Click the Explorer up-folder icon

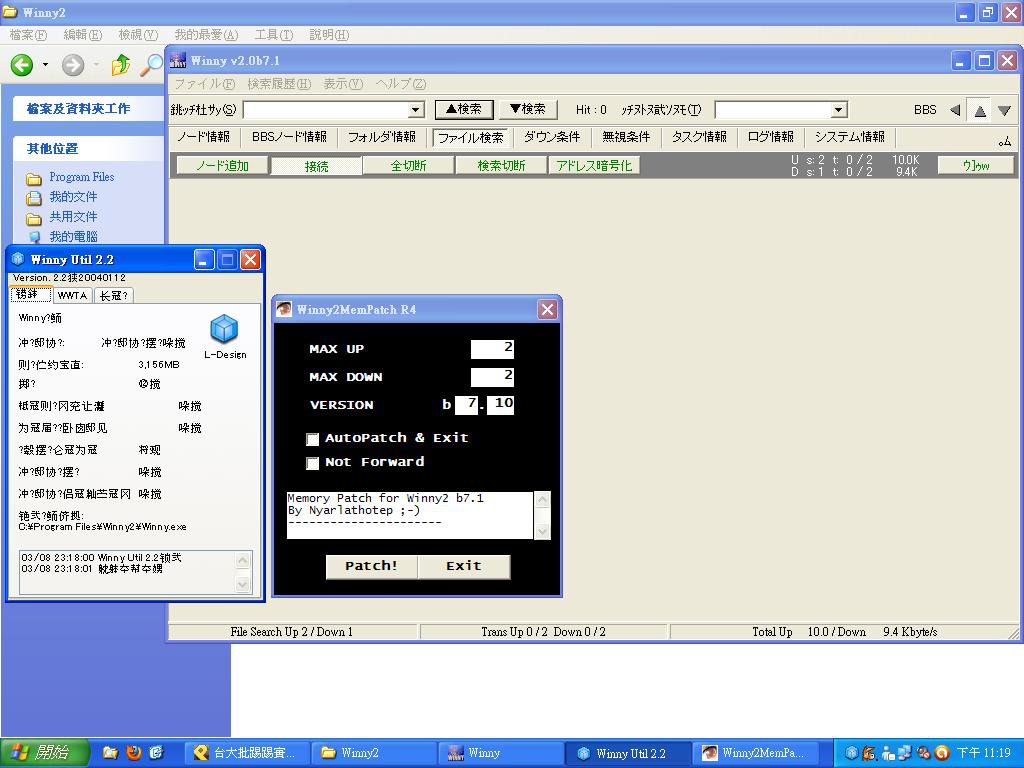pos(121,65)
